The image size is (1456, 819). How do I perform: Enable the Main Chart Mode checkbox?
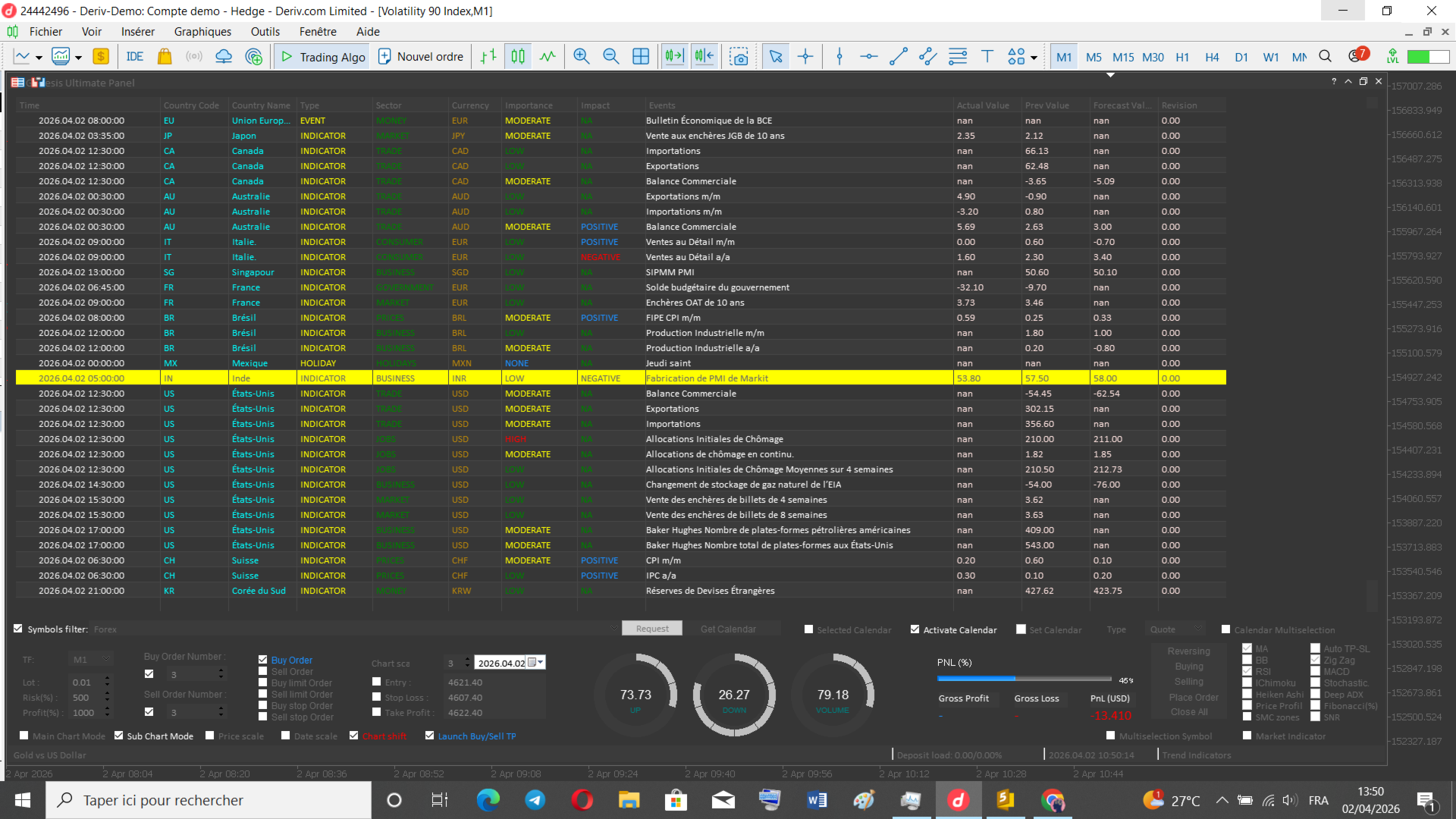click(x=24, y=736)
